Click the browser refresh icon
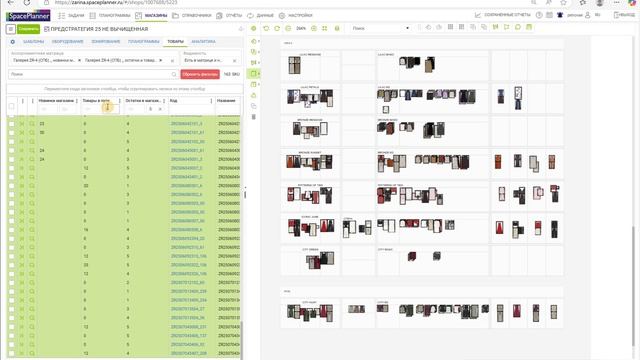 coord(27,2)
